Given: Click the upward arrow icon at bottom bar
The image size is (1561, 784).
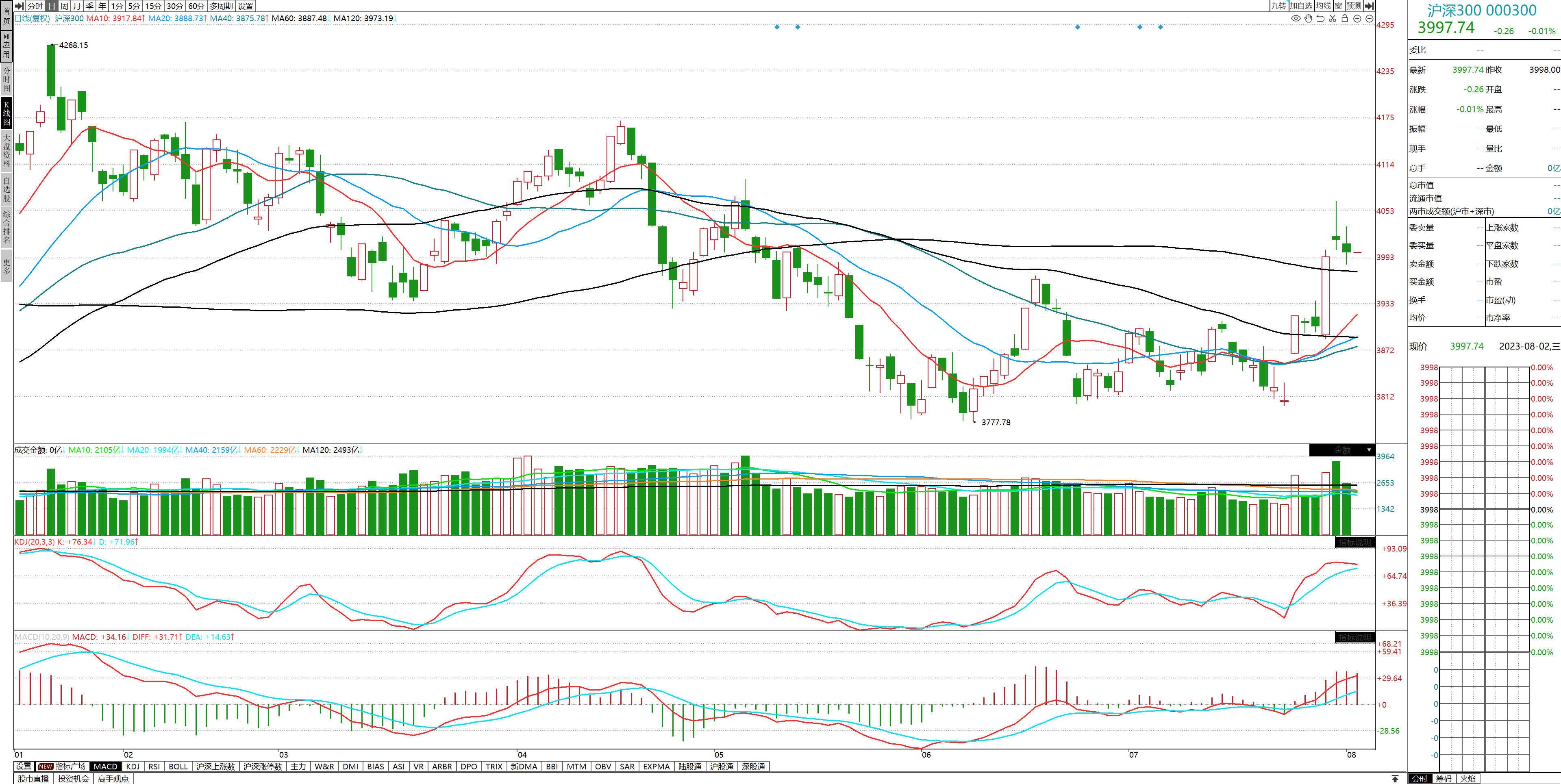Looking at the screenshot, I should 1395,779.
